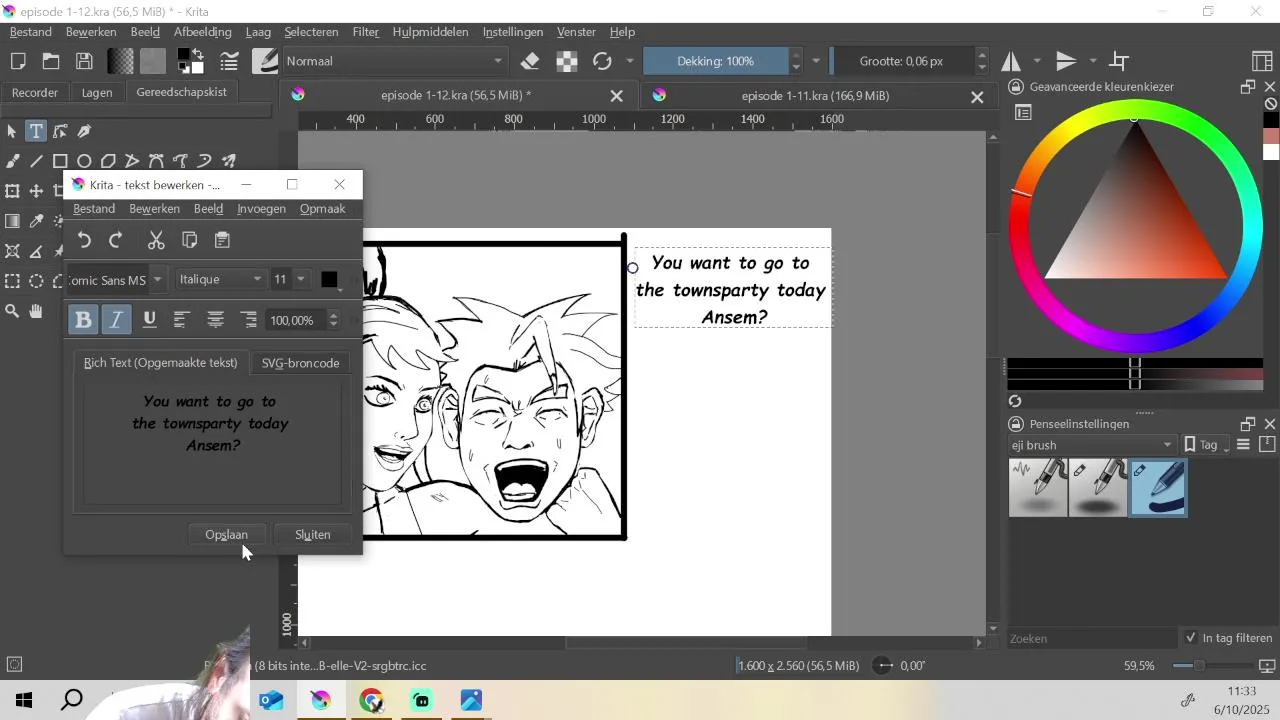Open the Italique font style dropdown

(x=221, y=280)
